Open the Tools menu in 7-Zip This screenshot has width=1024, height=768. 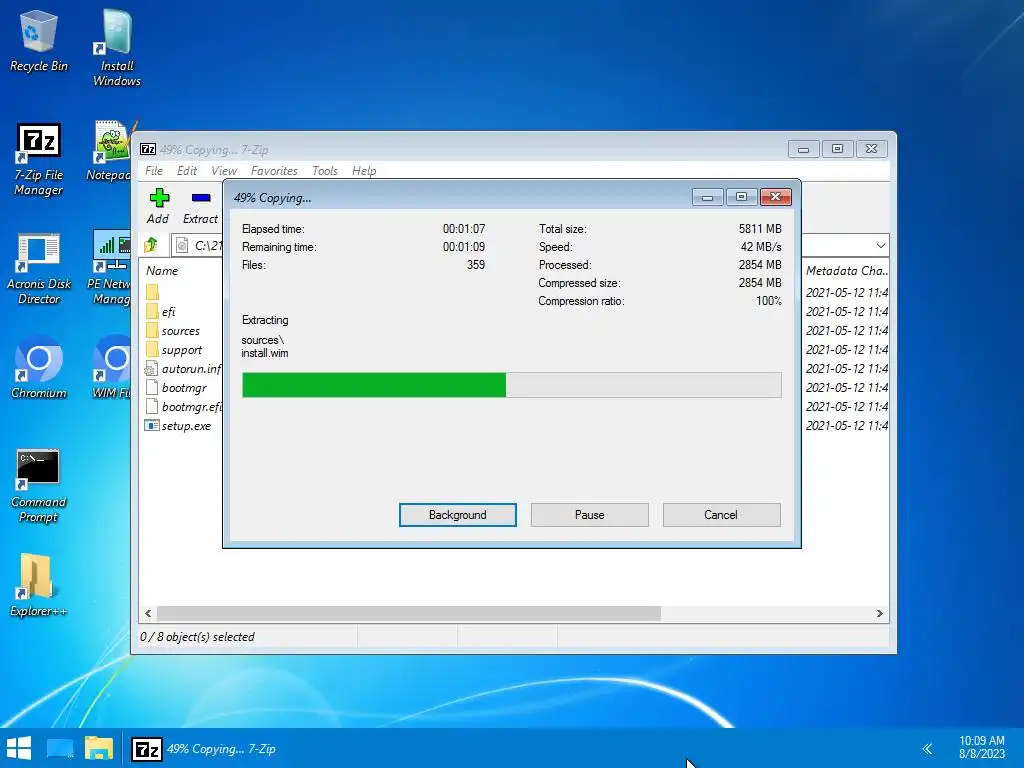[325, 170]
